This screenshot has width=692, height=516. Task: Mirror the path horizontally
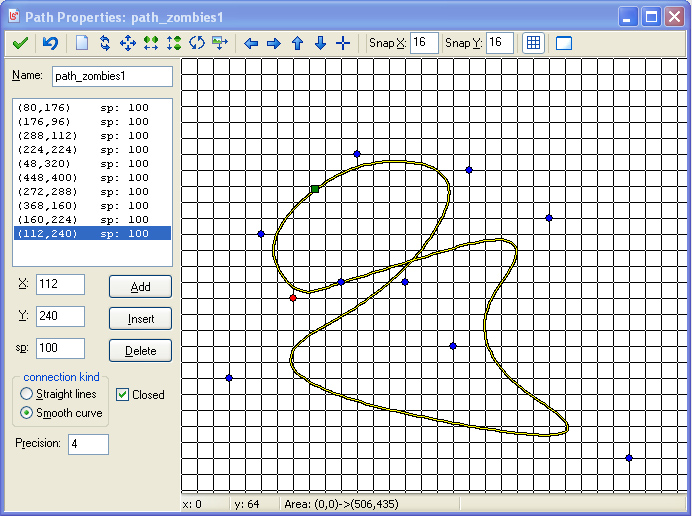coord(151,43)
